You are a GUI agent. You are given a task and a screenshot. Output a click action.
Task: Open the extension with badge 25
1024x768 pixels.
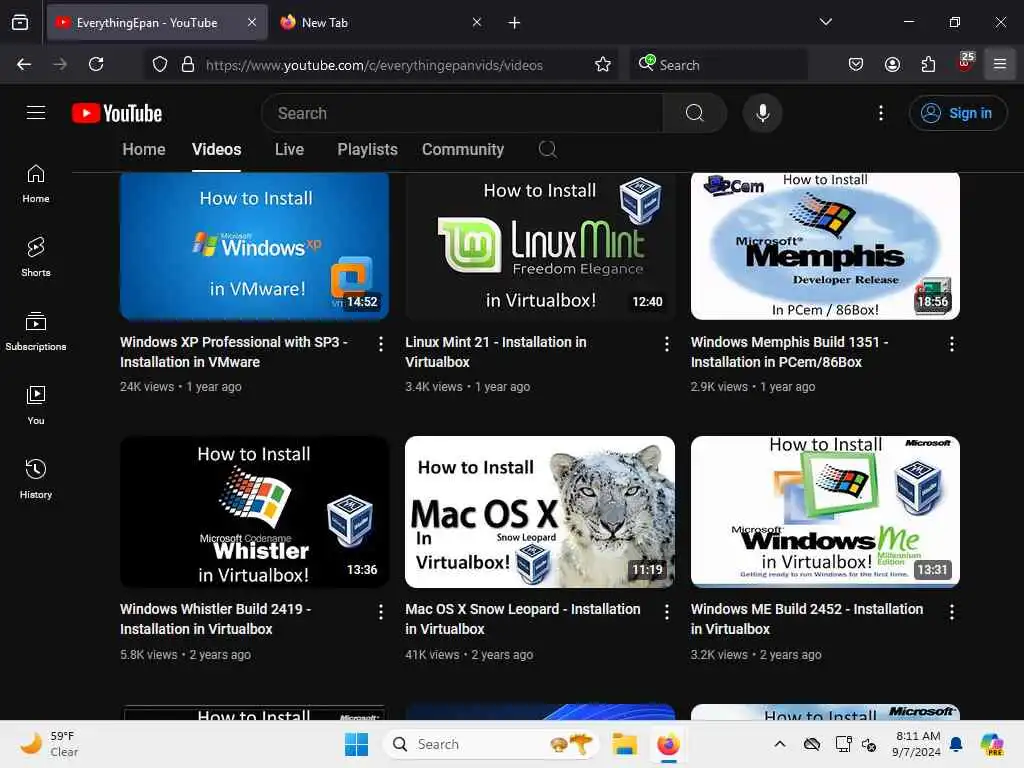[965, 63]
